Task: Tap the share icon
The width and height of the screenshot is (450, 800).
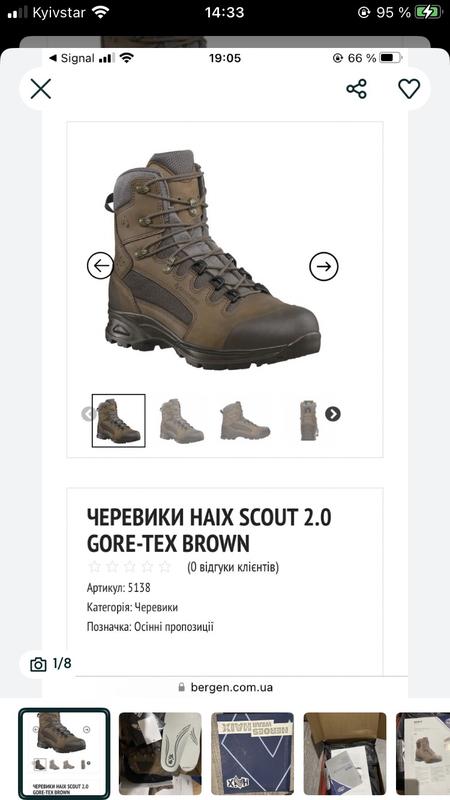Action: [x=357, y=89]
